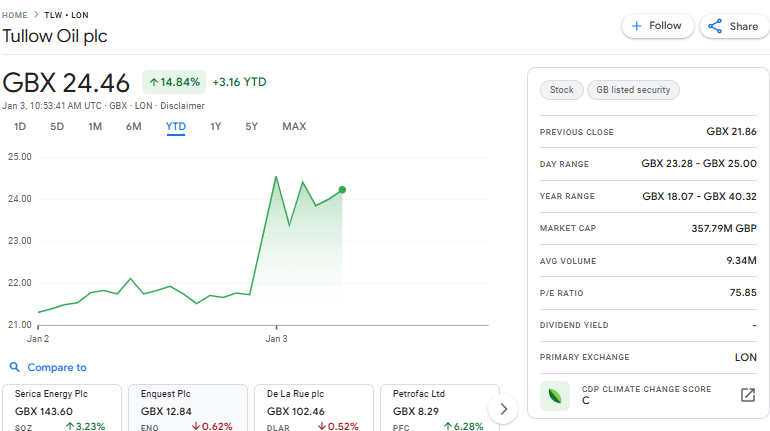This screenshot has height=431, width=770.
Task: Click the Follow button
Action: pyautogui.click(x=658, y=26)
